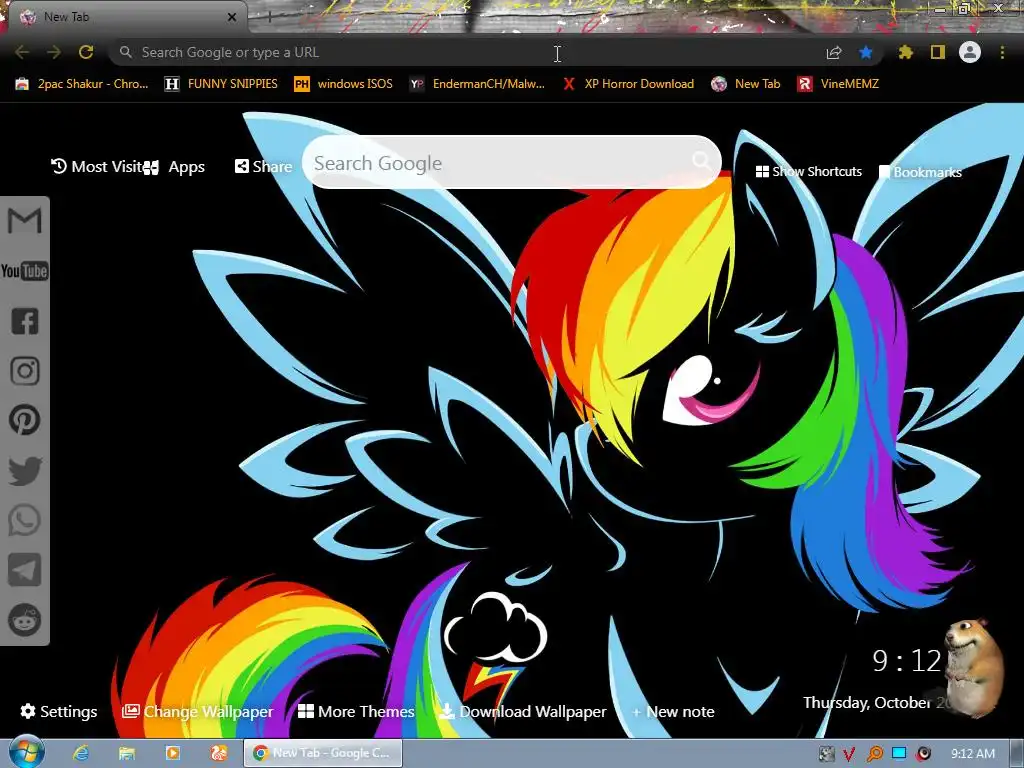
Task: Open the Most Visited list
Action: pos(97,167)
